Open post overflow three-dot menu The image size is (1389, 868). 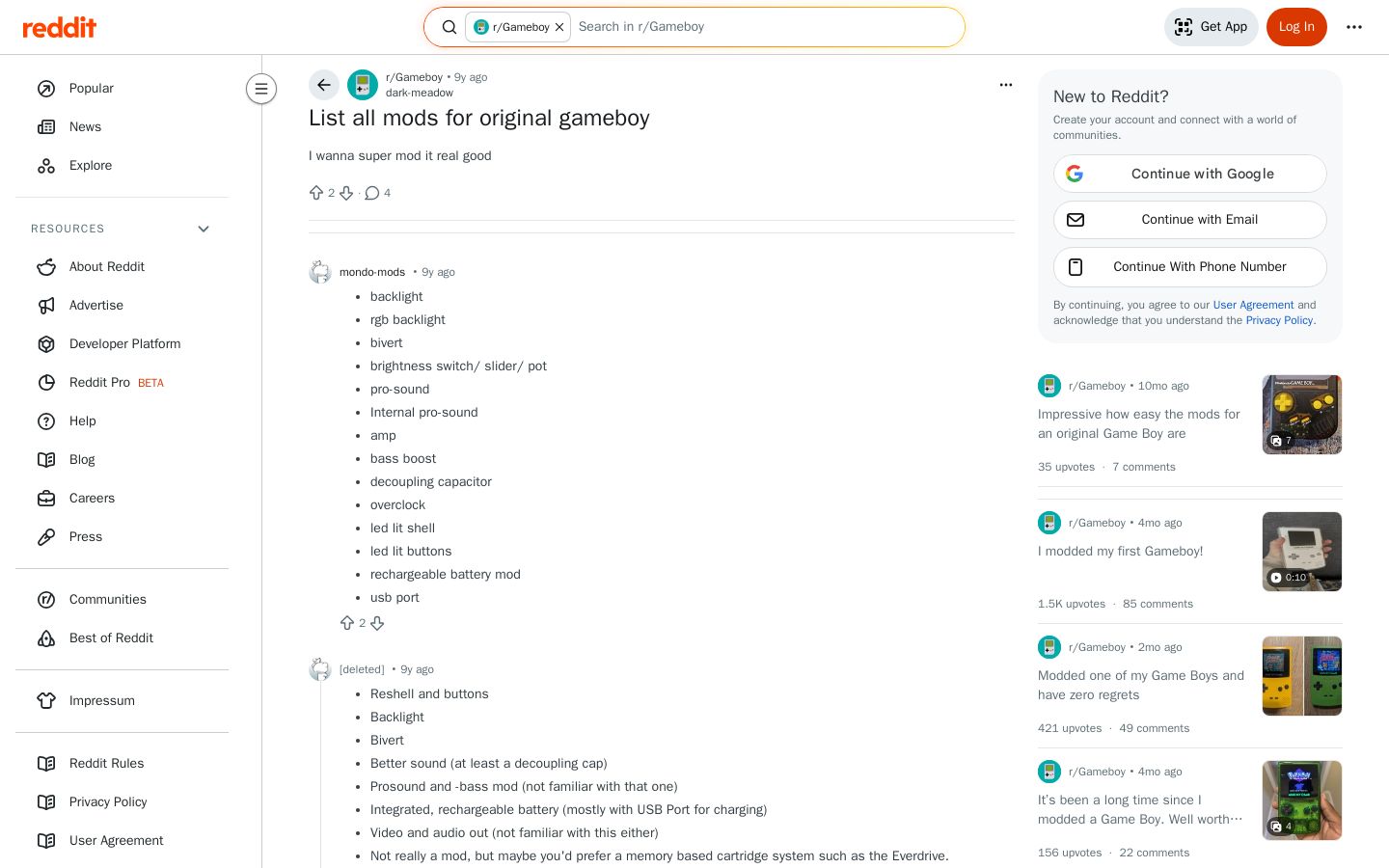[x=1006, y=85]
